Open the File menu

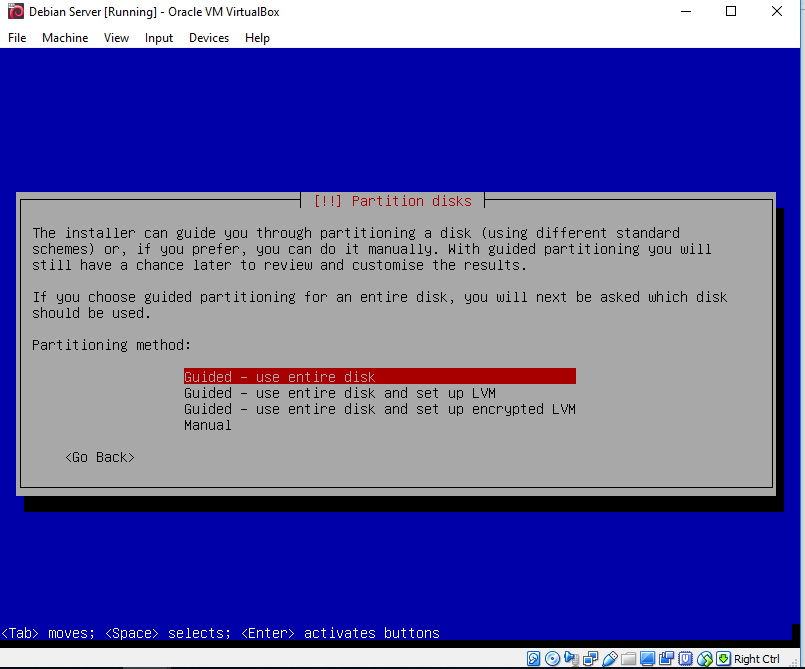point(17,38)
